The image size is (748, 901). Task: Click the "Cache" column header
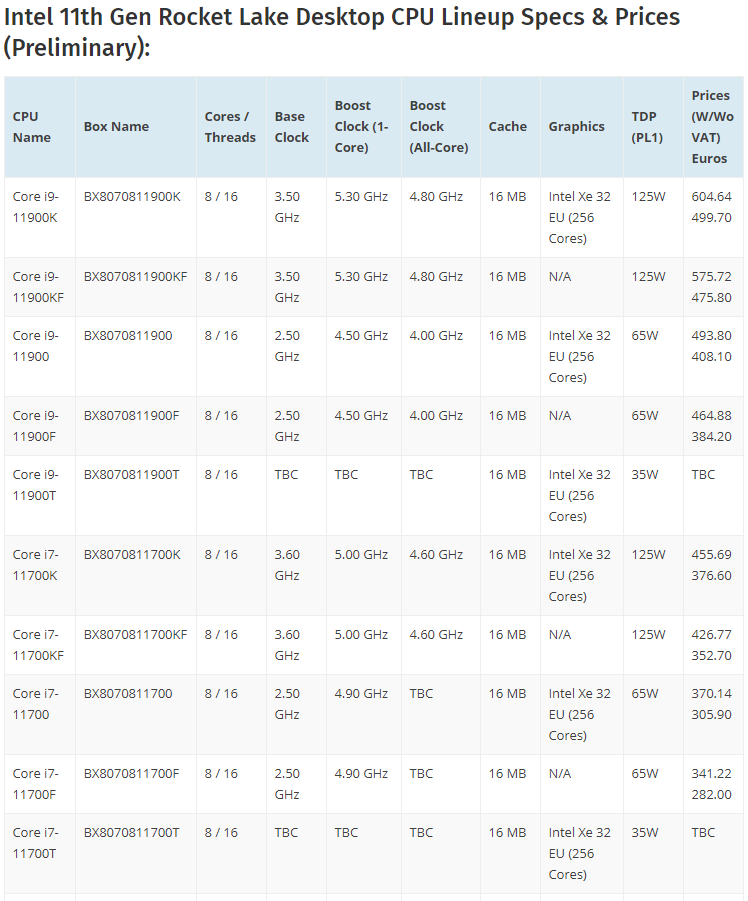pos(508,127)
